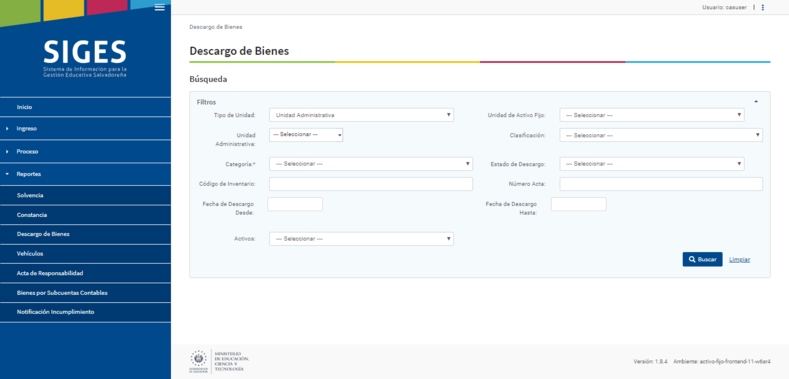The image size is (789, 379).
Task: Click the Usuario: casuser label
Action: (x=725, y=8)
